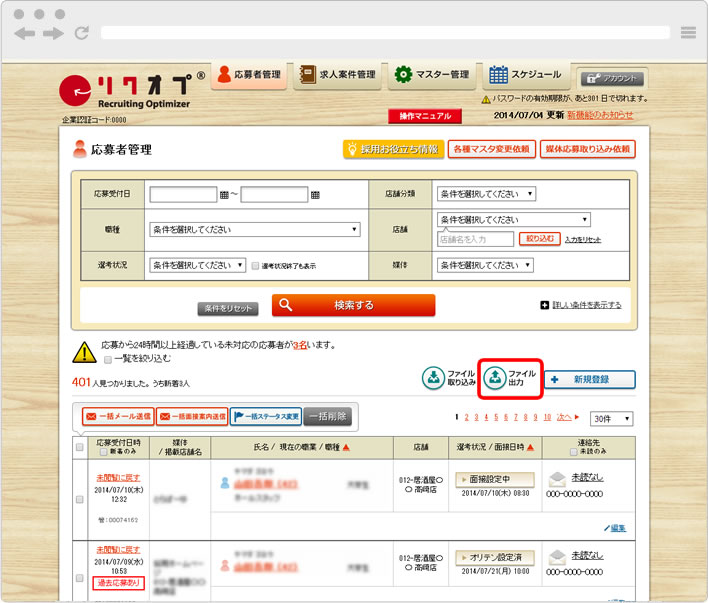Switch to マスター管理 tab
The image size is (708, 603).
pos(432,75)
